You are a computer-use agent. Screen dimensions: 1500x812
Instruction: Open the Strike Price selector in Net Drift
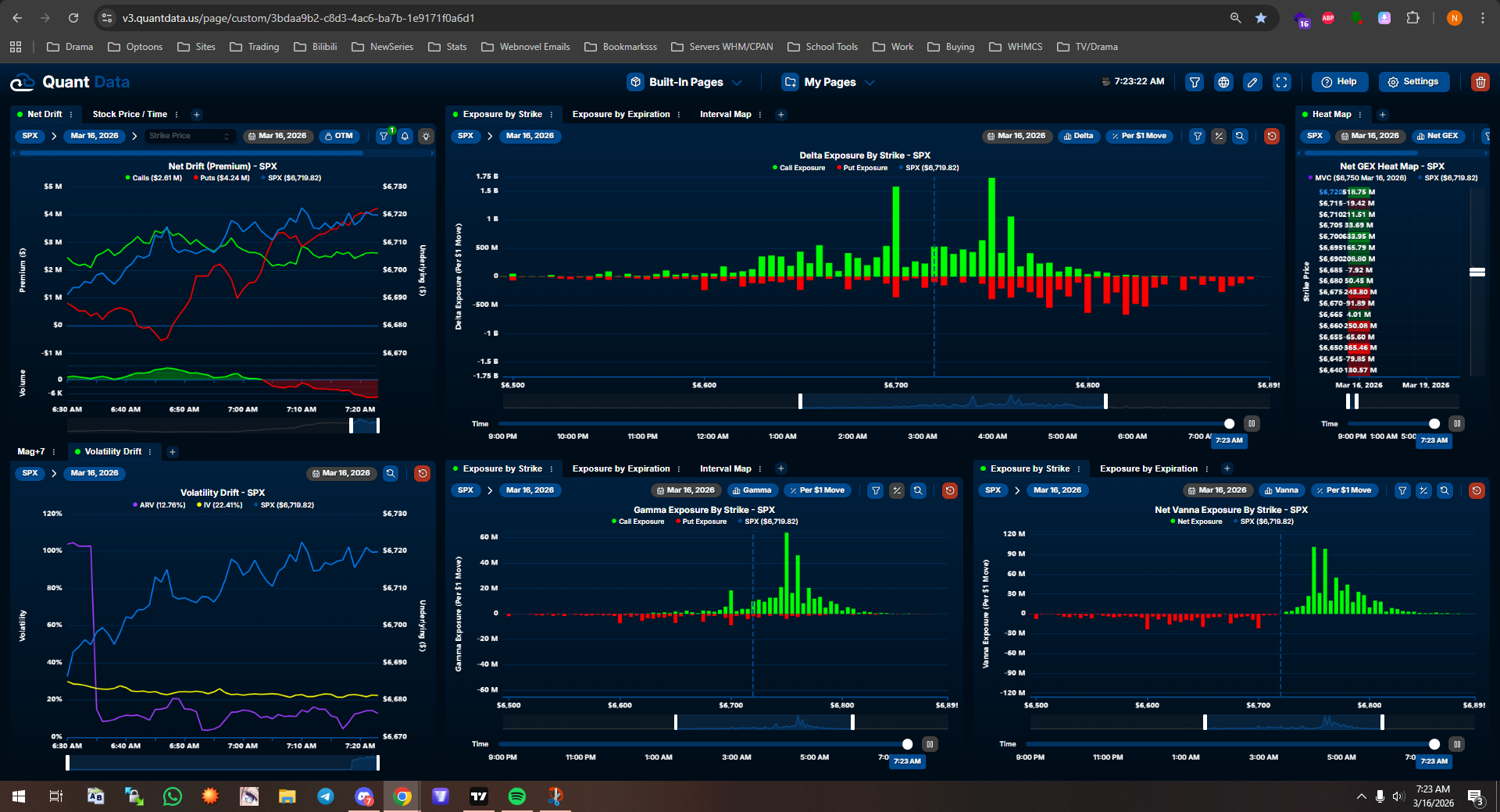point(190,136)
